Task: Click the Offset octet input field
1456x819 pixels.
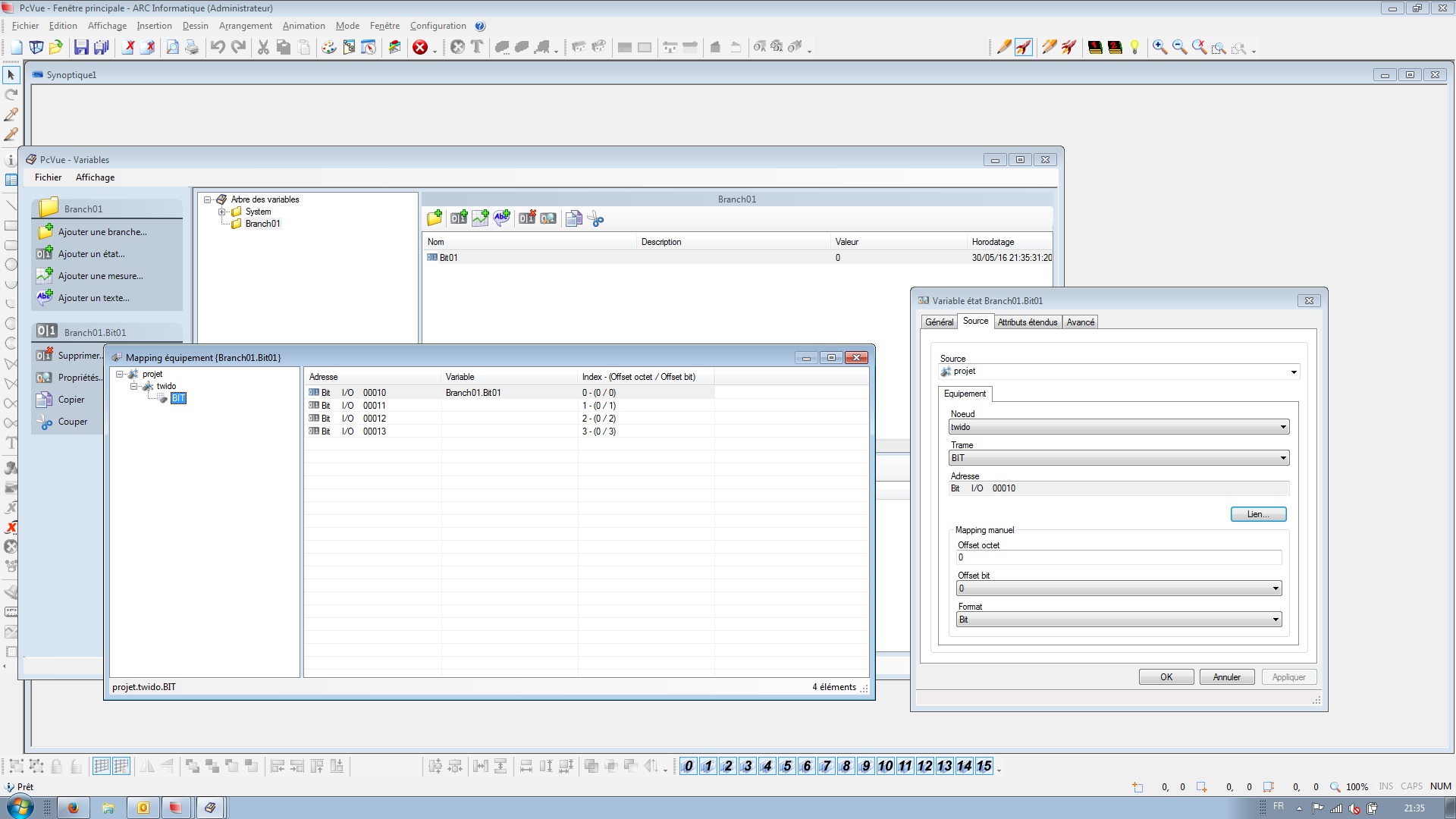Action: tap(1118, 557)
